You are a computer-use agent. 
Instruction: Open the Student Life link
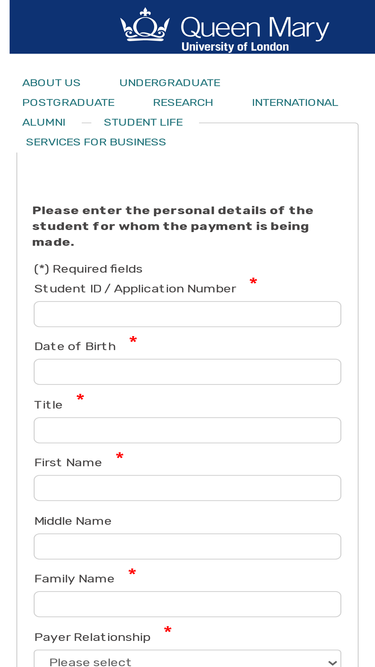143,123
